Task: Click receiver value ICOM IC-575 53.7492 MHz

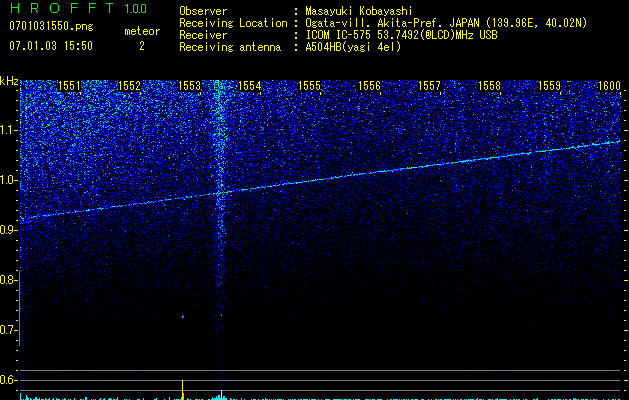Action: [401, 35]
